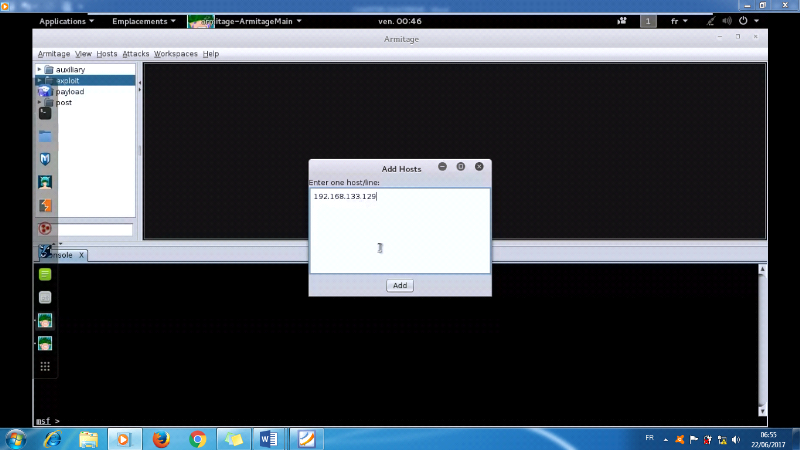Open Microsoft Word from Windows taskbar
This screenshot has height=450, width=800.
pyautogui.click(x=269, y=439)
